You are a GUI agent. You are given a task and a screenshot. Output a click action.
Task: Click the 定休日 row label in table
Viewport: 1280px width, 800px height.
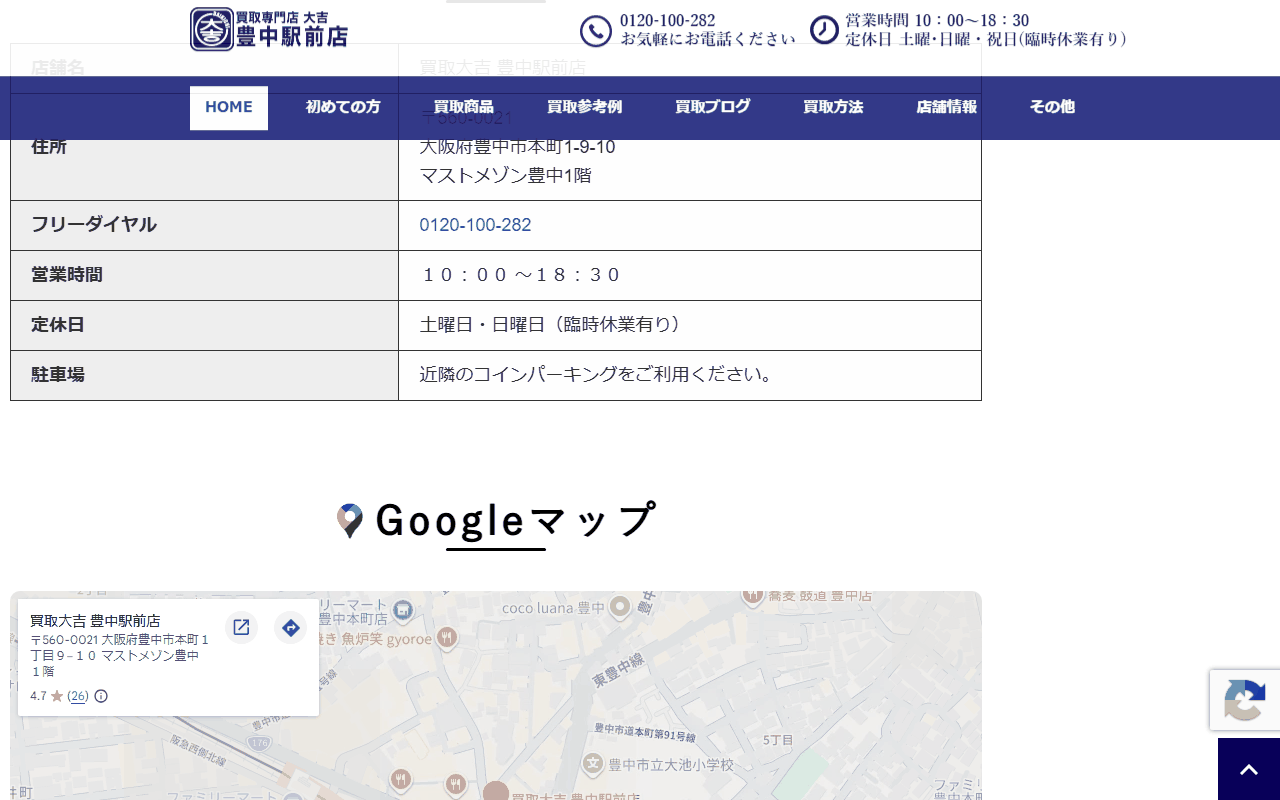[58, 325]
